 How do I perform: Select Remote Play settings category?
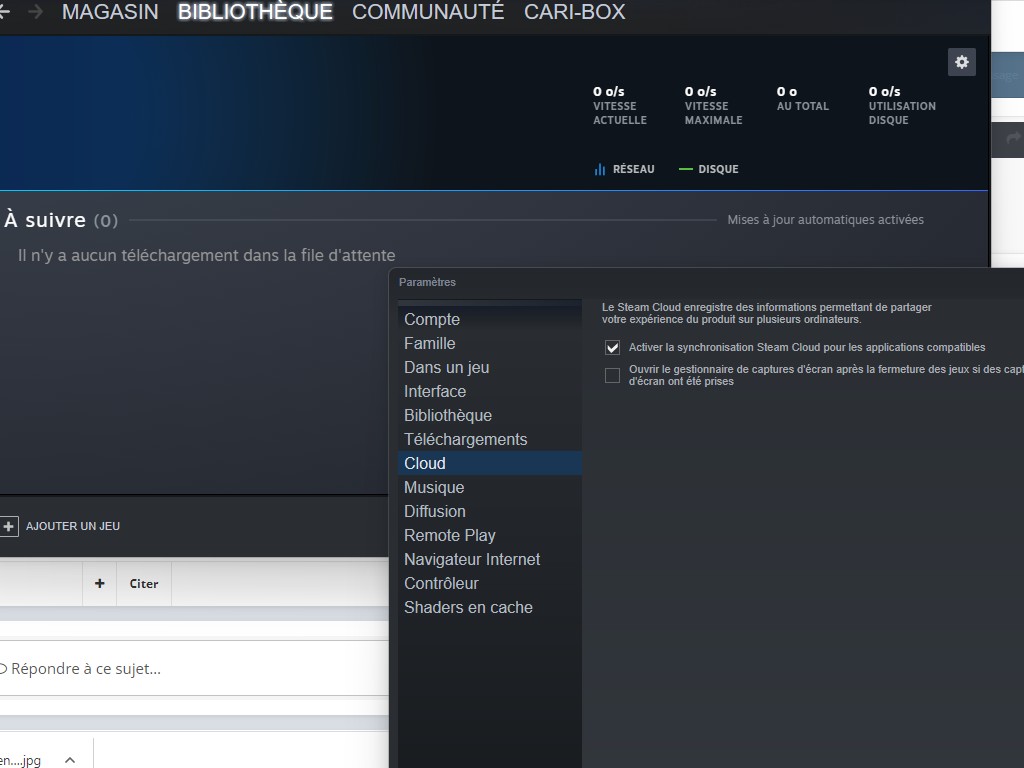pyautogui.click(x=489, y=536)
